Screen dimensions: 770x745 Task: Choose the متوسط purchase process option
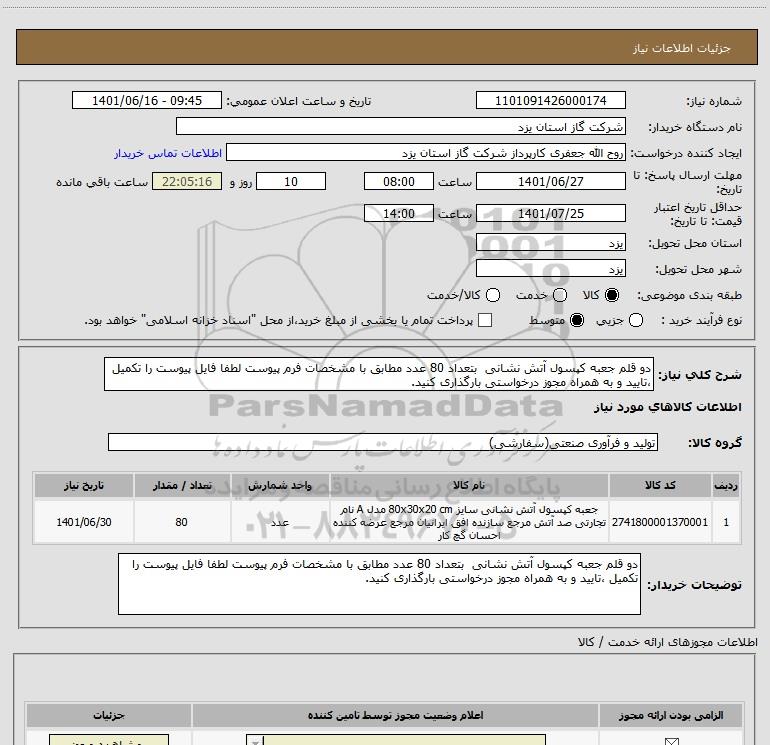[577, 320]
